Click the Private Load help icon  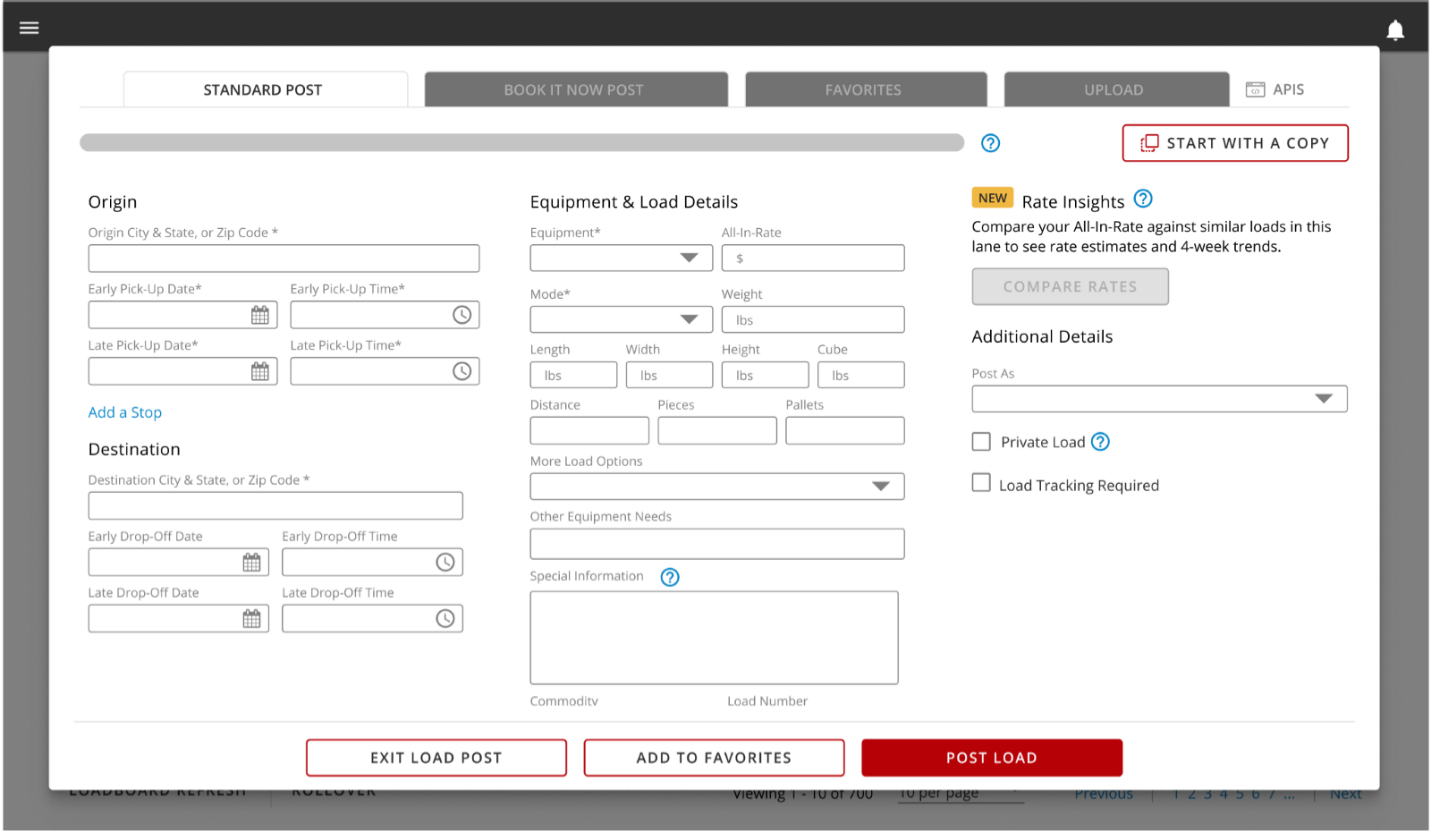tap(1100, 441)
